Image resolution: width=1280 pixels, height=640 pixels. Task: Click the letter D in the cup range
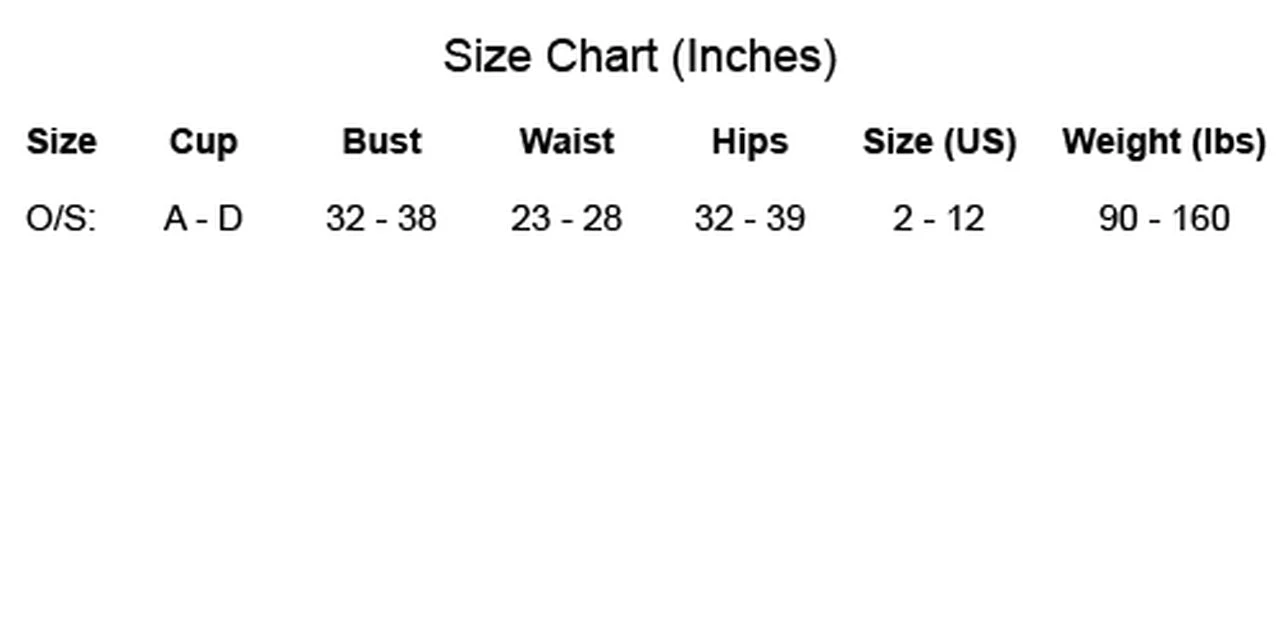230,218
